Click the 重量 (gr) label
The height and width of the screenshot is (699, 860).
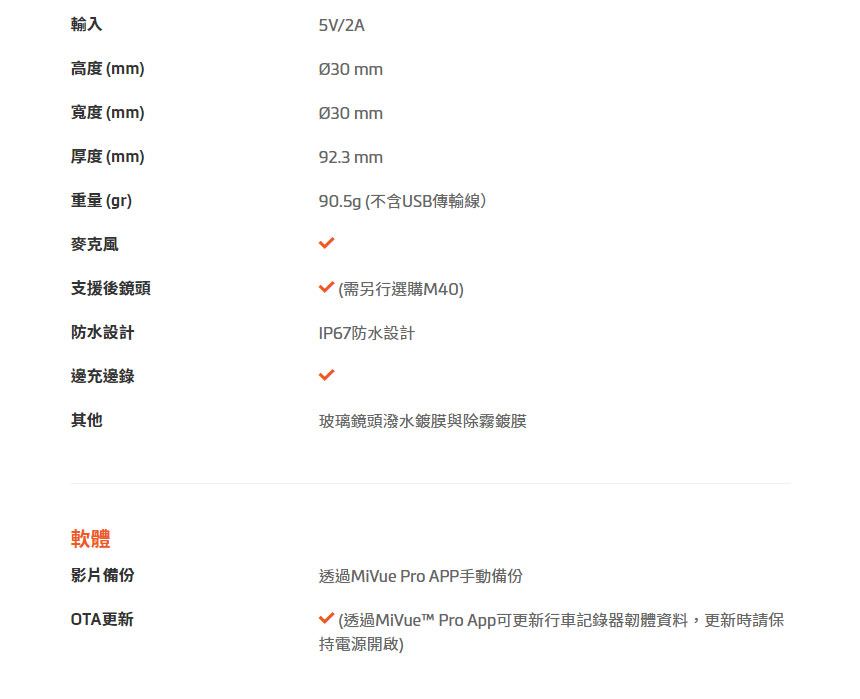(101, 201)
